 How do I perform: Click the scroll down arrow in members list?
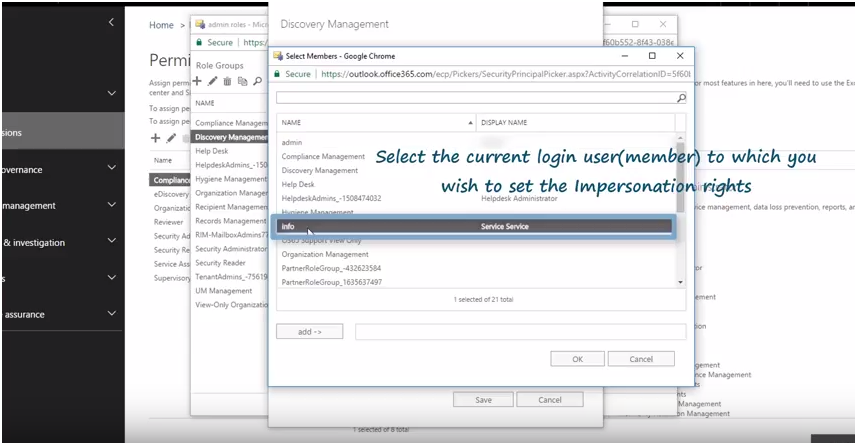pyautogui.click(x=681, y=282)
